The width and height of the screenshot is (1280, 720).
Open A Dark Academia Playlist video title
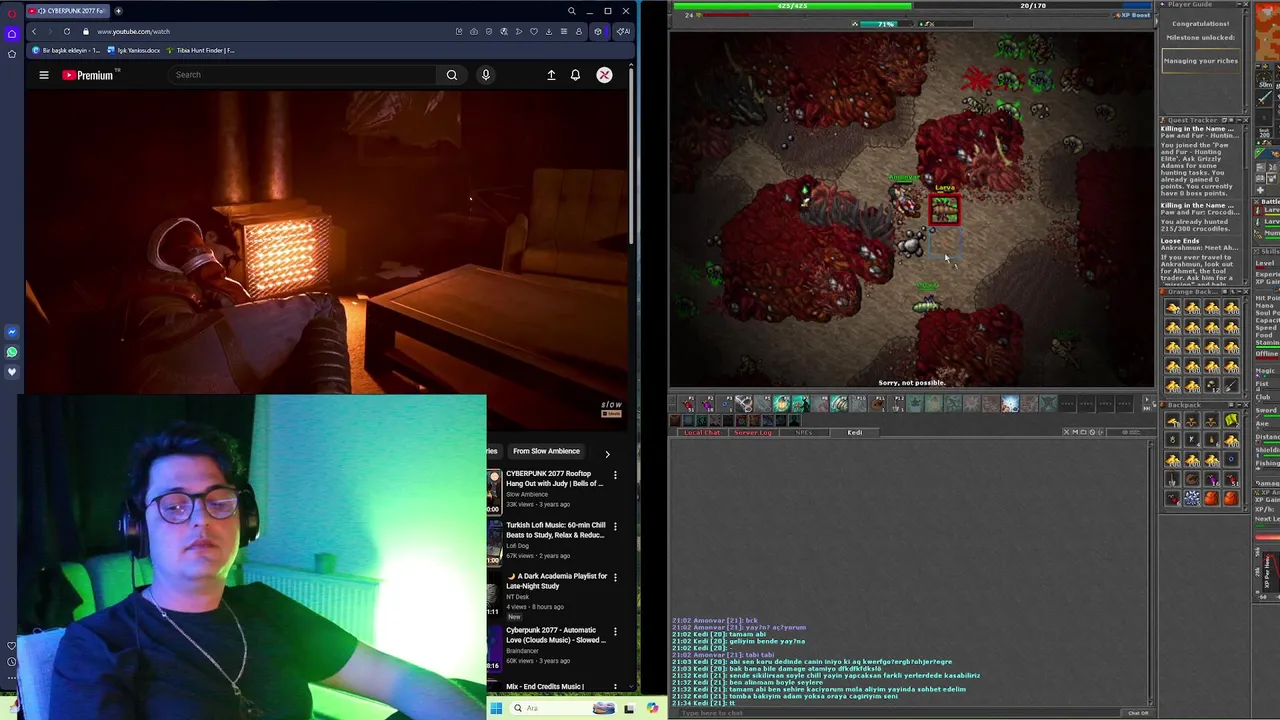click(556, 581)
